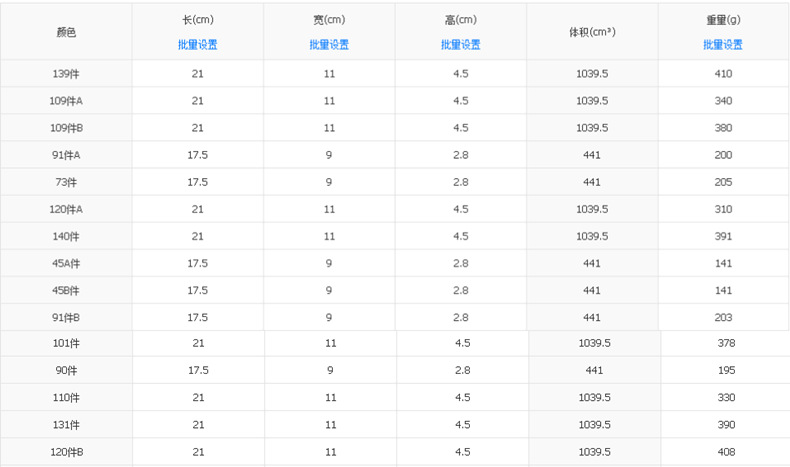Screen dimensions: 790x467
Task: Click weight value 378 in 101件 row
Action: [726, 344]
